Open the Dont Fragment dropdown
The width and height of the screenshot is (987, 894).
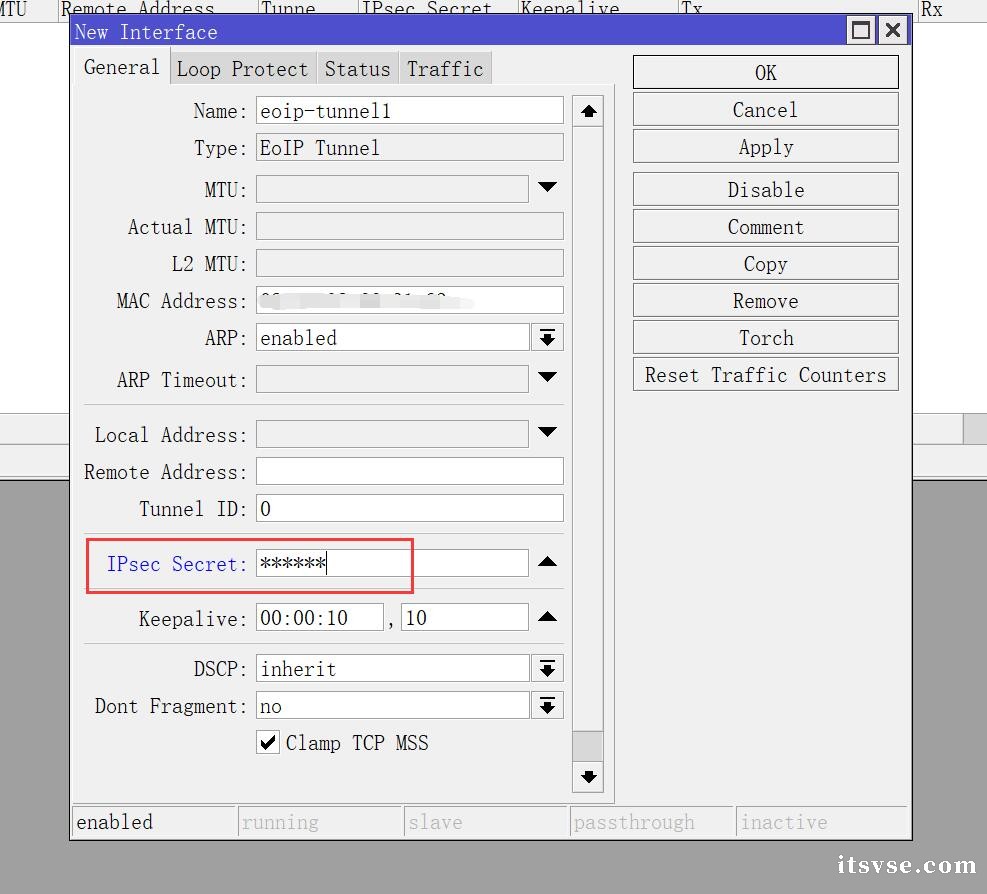click(x=547, y=706)
